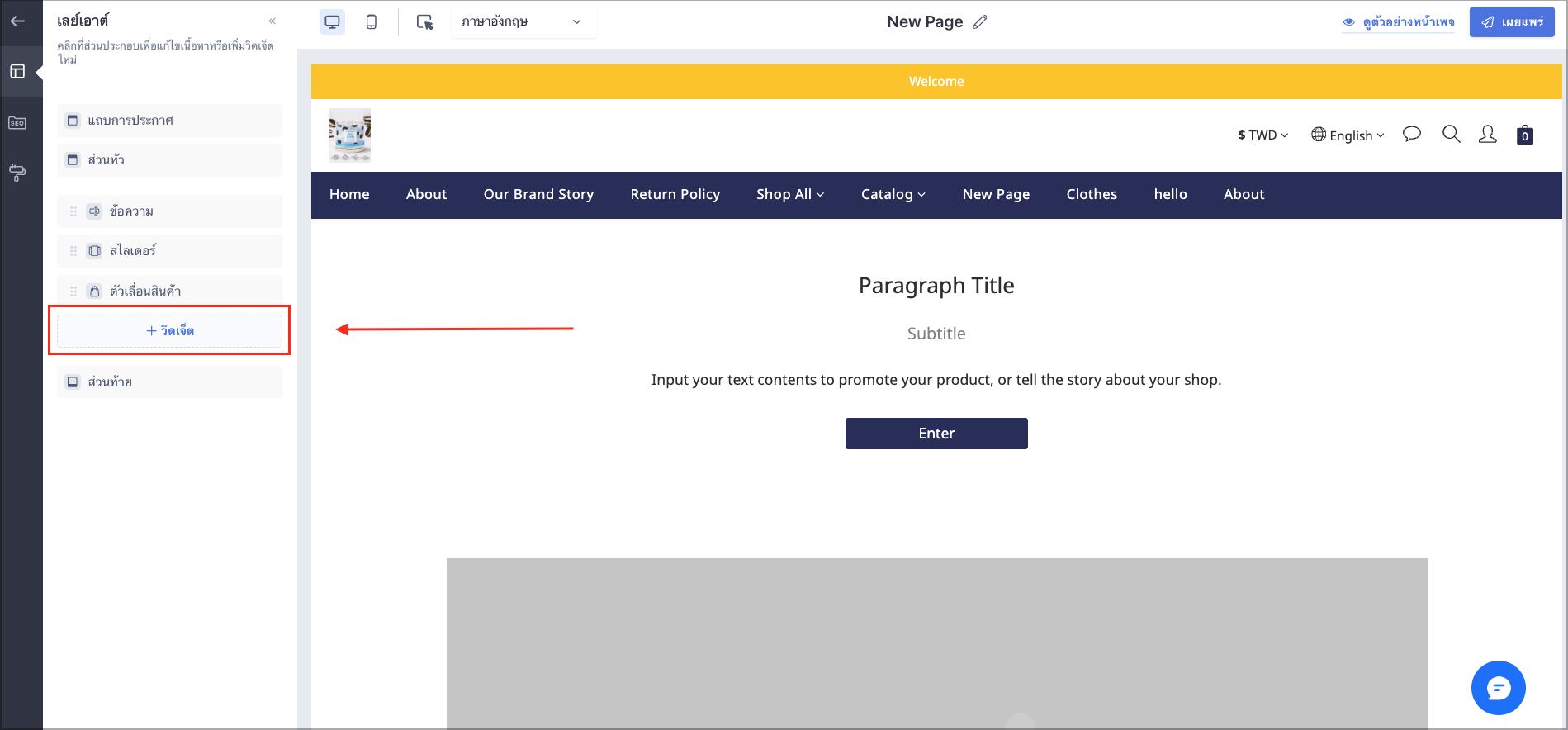Click the Enter button on the page
Screen dimensions: 1568x730
[x=936, y=434]
